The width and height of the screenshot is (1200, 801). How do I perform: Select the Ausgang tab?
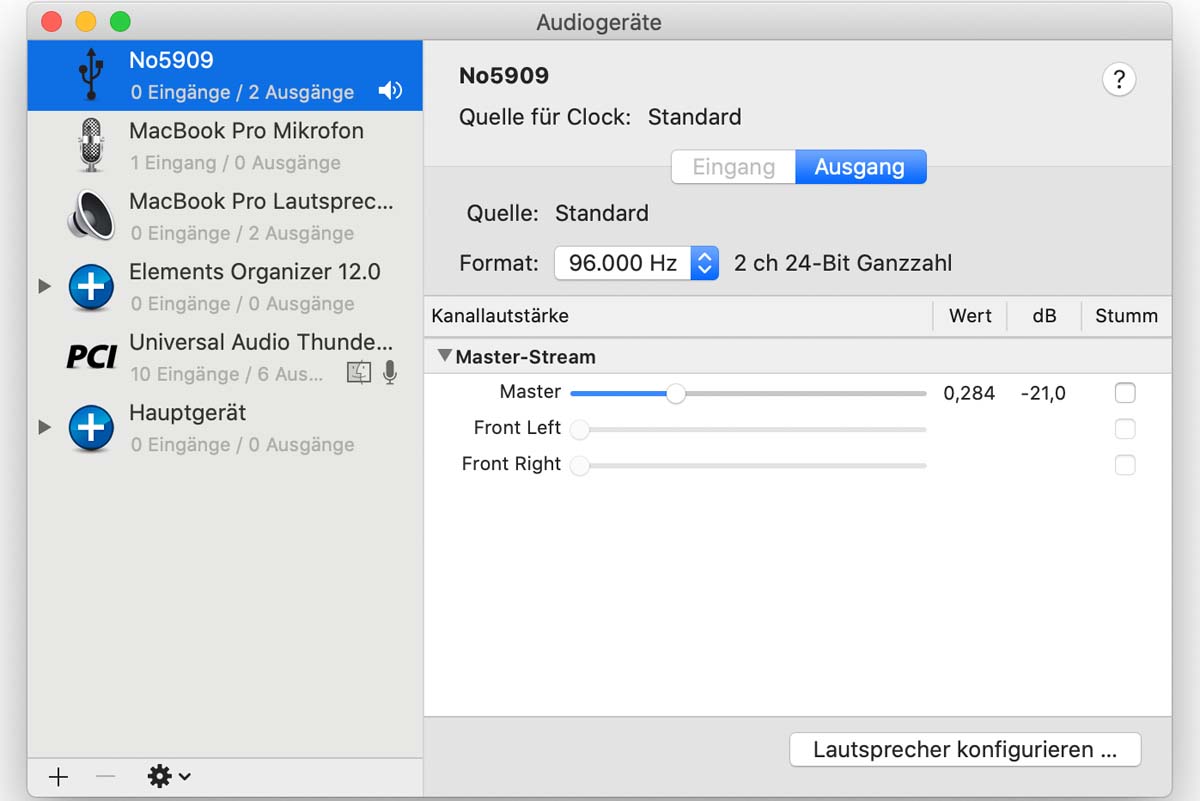[860, 167]
